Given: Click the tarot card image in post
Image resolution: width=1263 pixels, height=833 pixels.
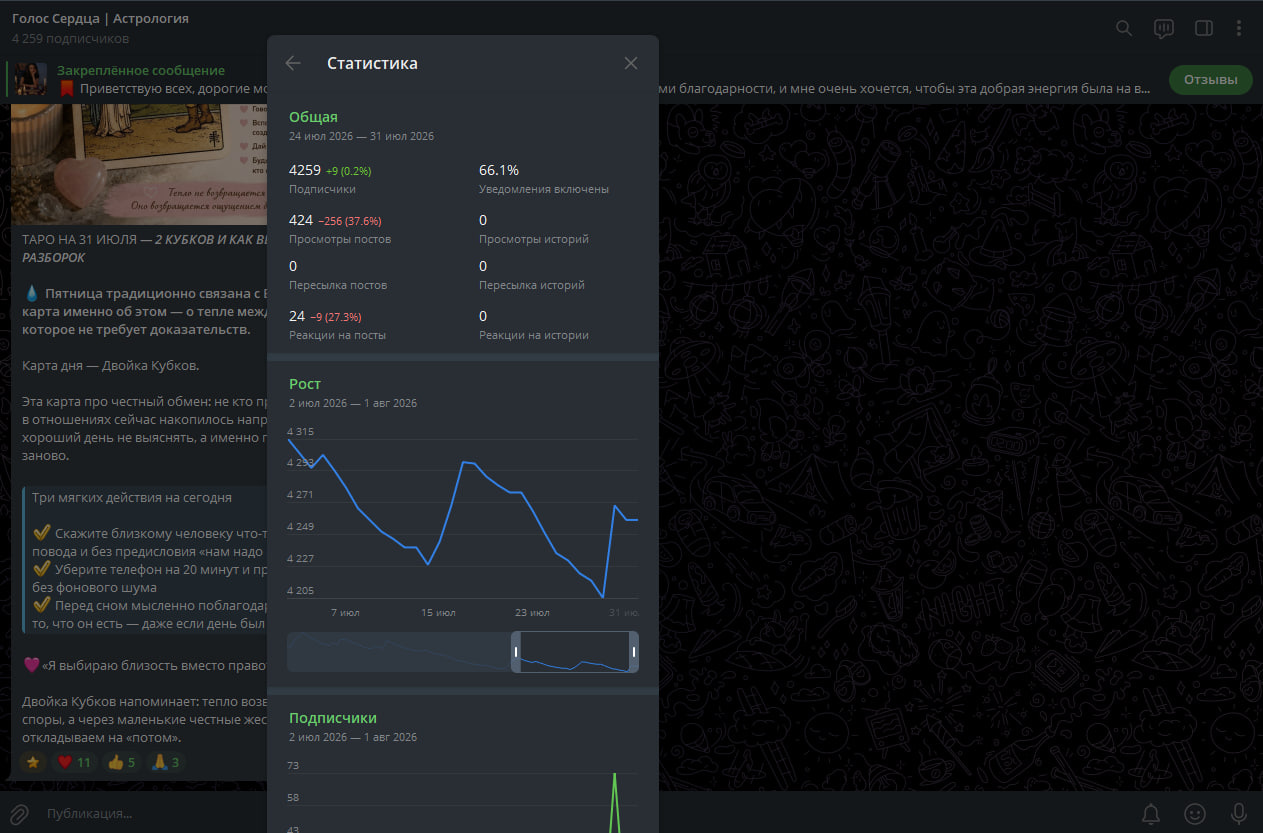Looking at the screenshot, I should (140, 163).
